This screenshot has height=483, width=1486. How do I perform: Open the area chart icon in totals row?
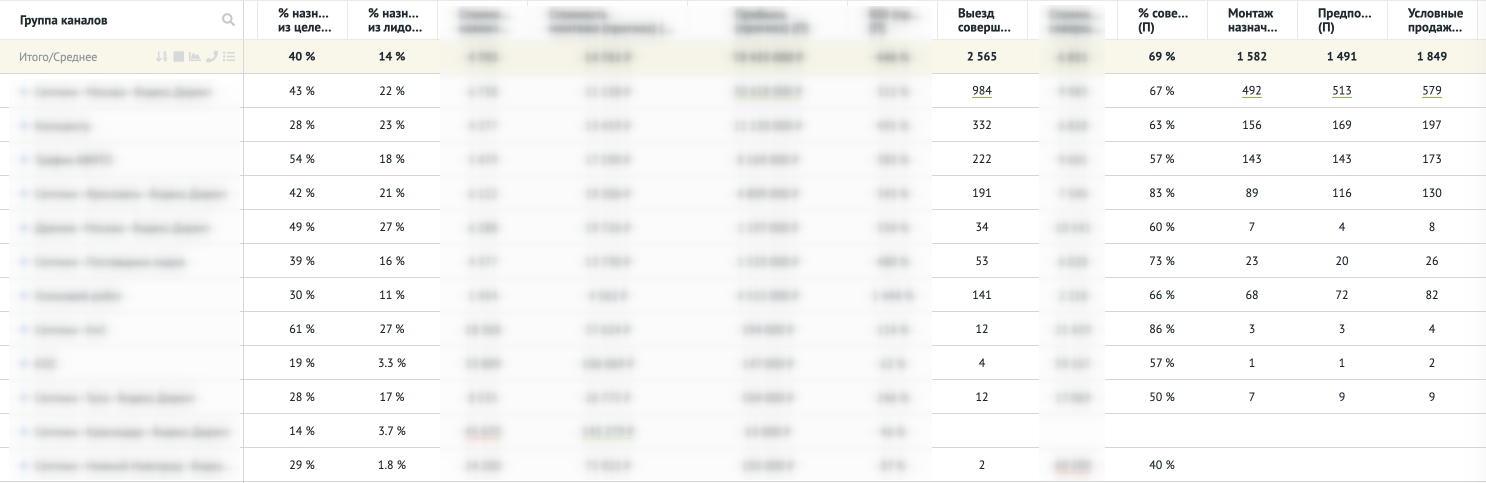pos(195,57)
